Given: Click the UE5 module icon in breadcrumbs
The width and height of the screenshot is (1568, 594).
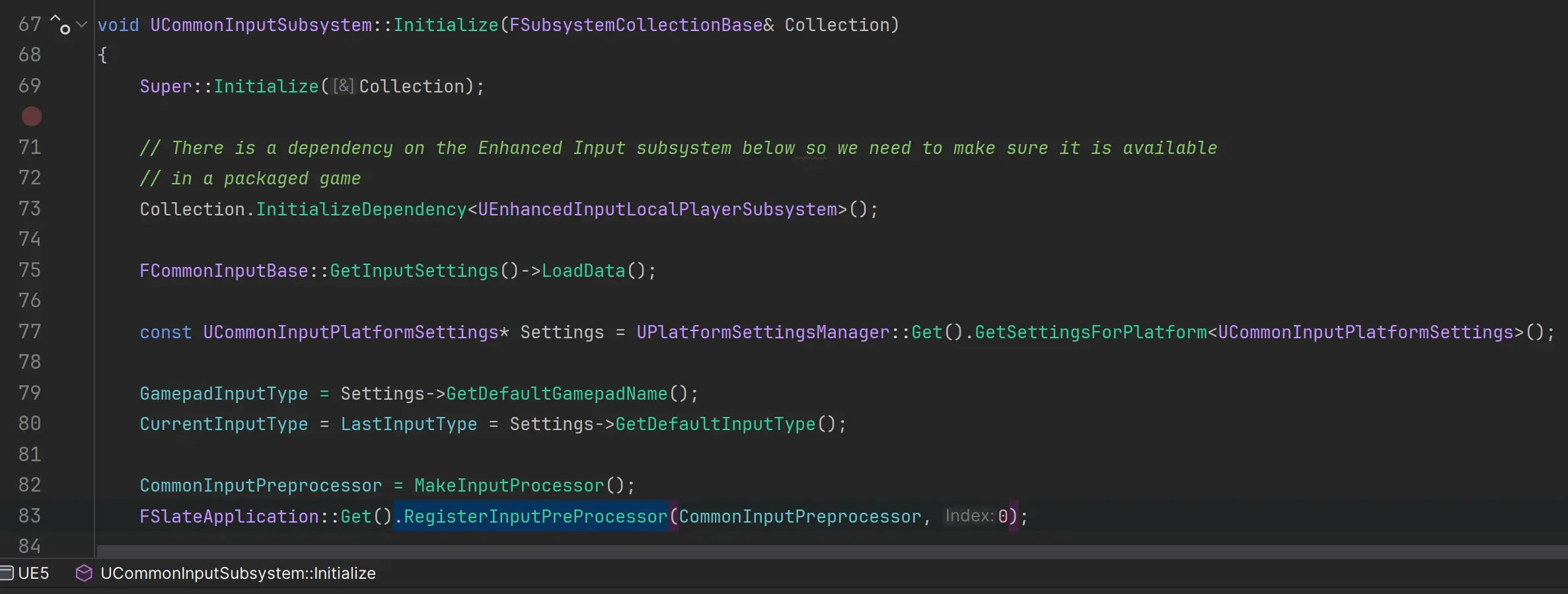Looking at the screenshot, I should 7,573.
